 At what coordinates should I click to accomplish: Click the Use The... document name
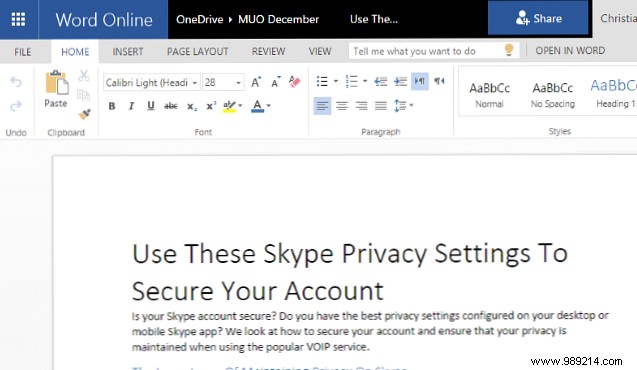[374, 19]
